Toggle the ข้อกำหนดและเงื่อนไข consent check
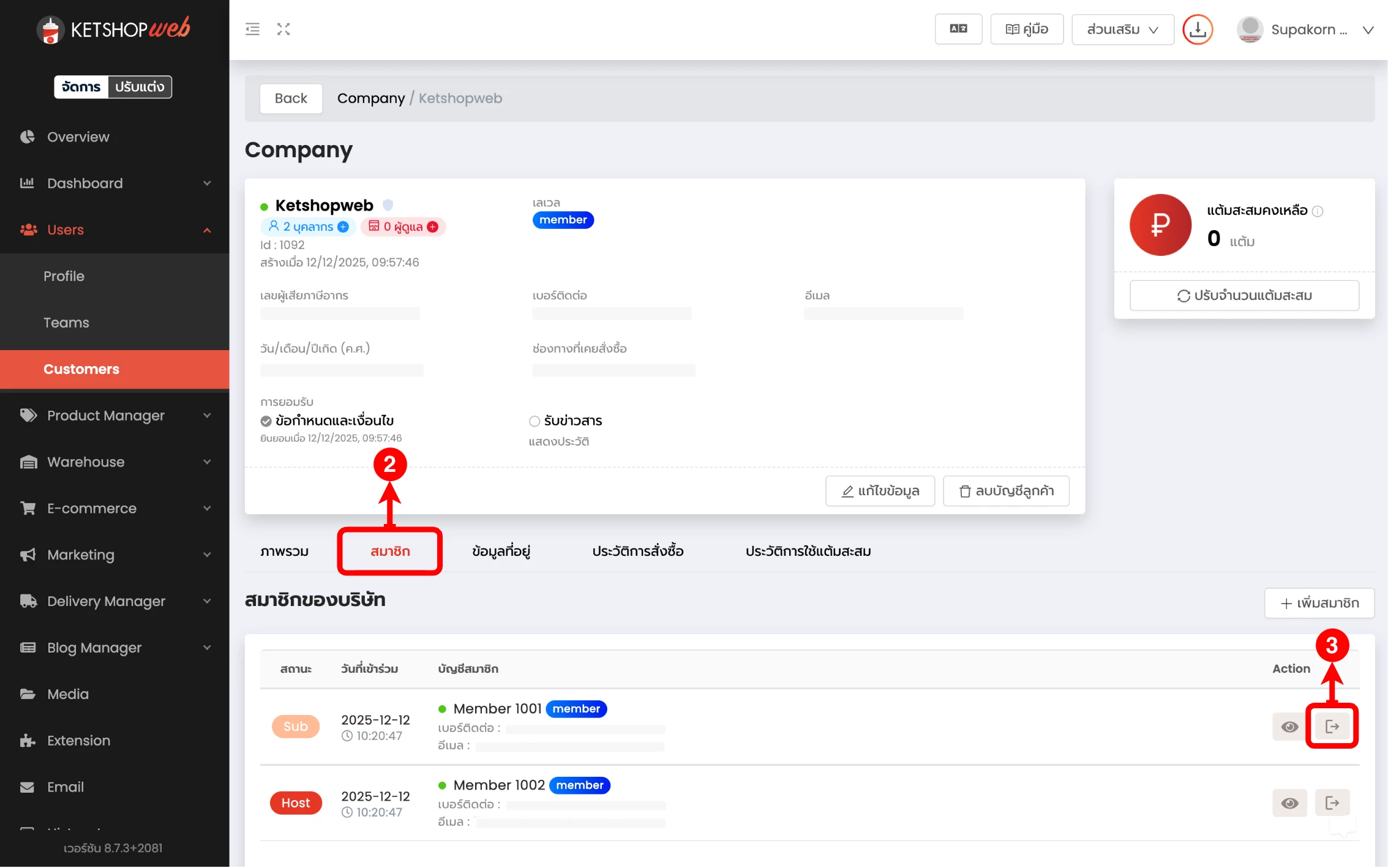The height and width of the screenshot is (868, 1388). (266, 421)
